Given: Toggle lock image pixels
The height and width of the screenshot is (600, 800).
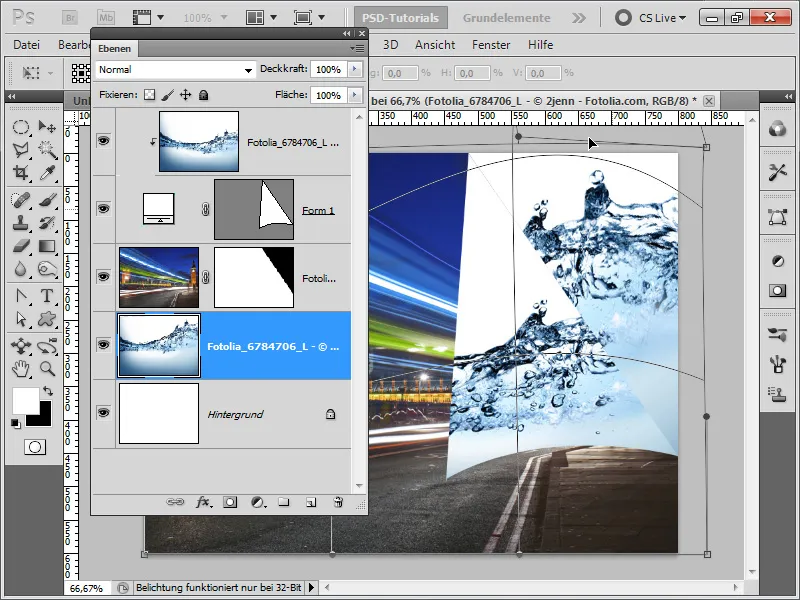Looking at the screenshot, I should tap(167, 95).
